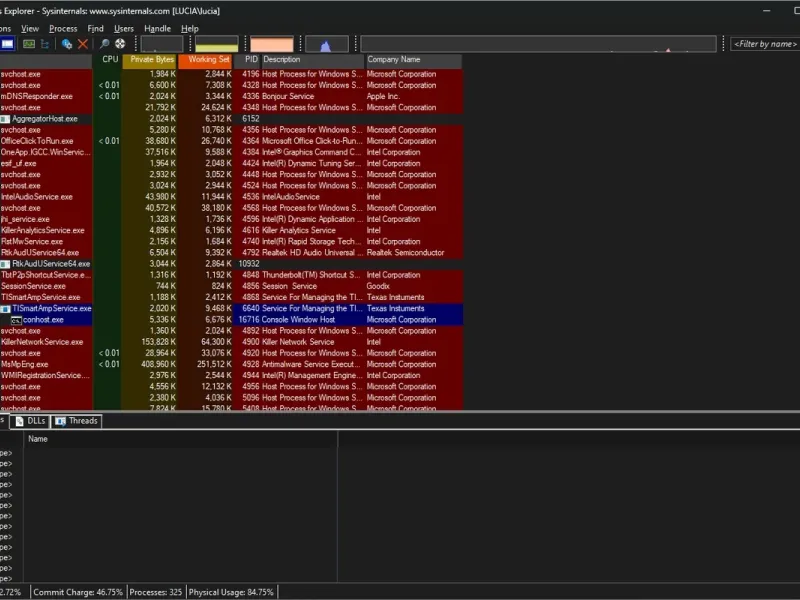Select OfficeClickToRun.exe process
Screen dimensions: 800x600
(231, 141)
